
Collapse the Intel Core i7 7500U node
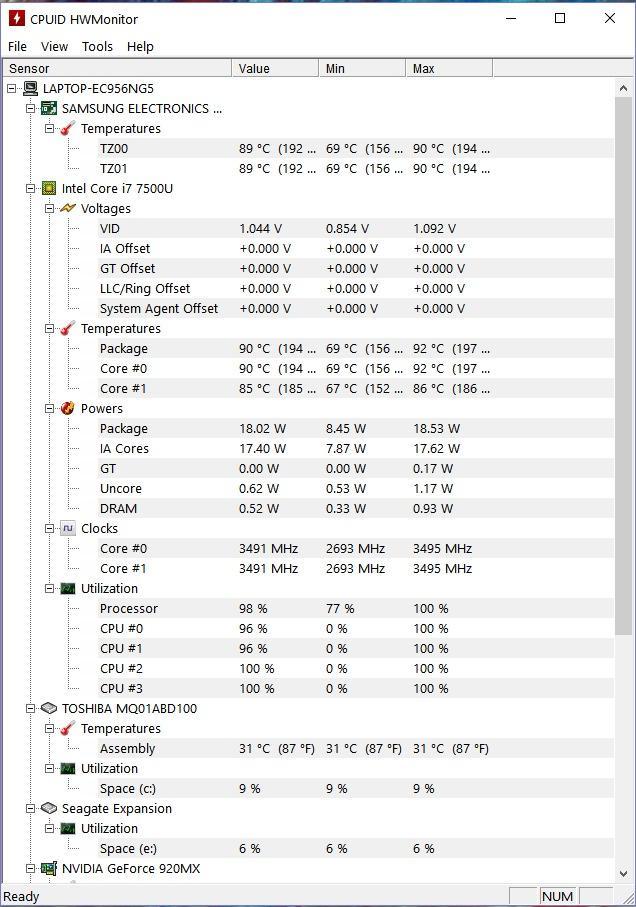31,189
